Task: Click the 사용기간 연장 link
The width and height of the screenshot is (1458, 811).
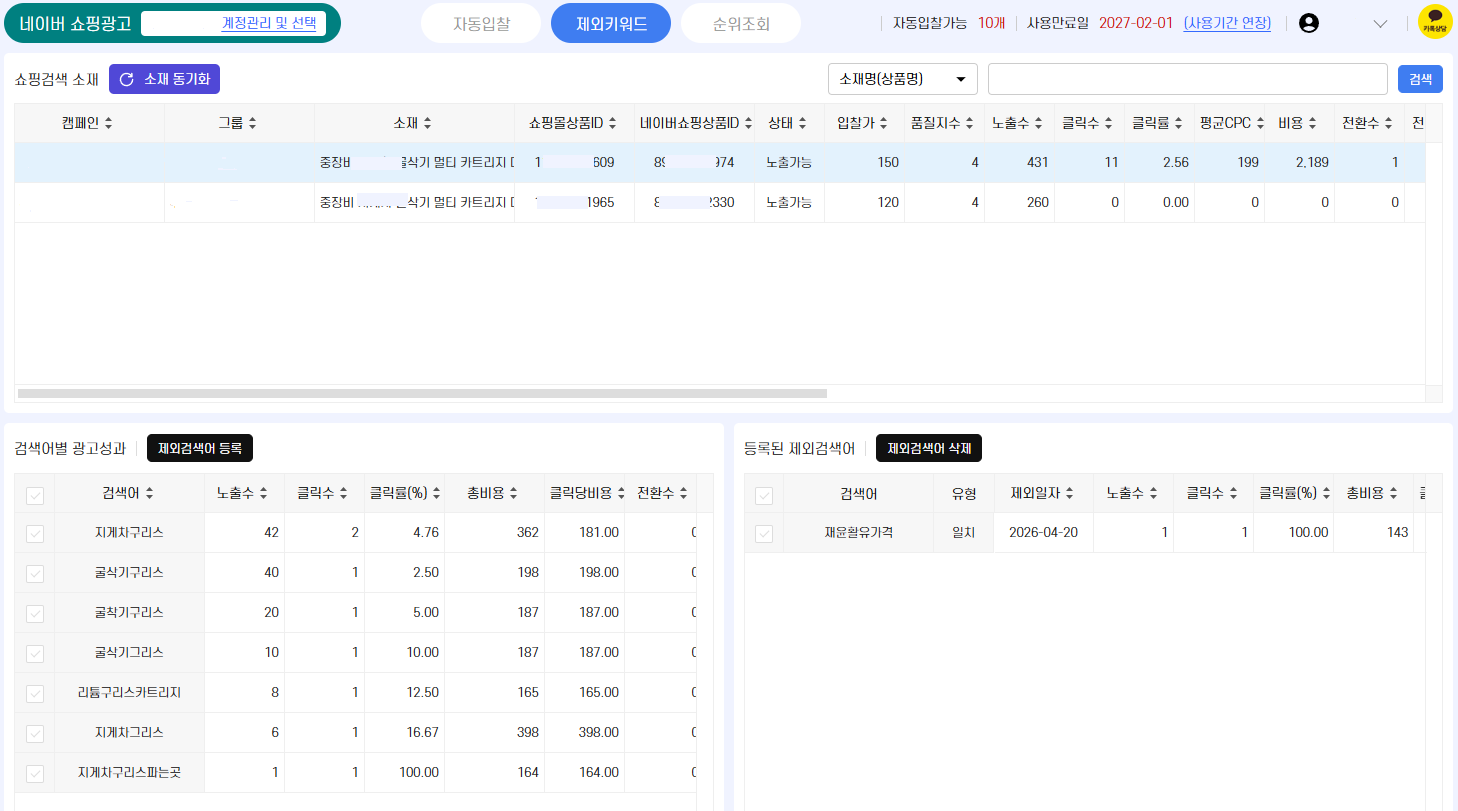Action: 1227,23
